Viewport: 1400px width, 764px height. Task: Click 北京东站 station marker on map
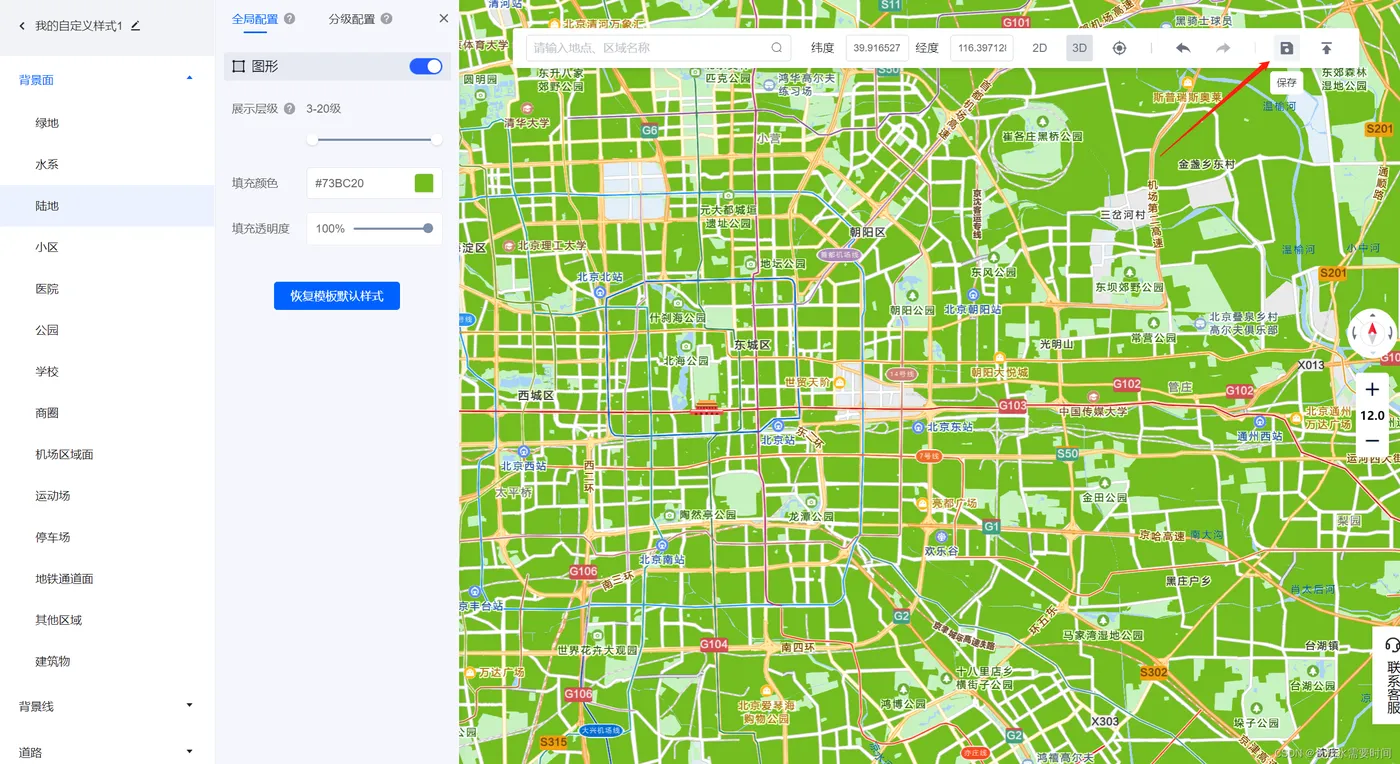[917, 427]
